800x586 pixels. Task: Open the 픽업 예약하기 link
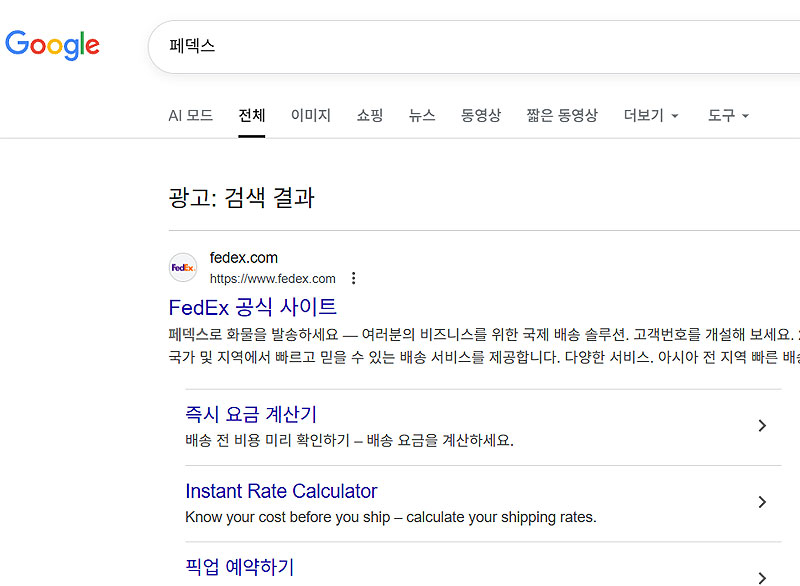coord(240,567)
